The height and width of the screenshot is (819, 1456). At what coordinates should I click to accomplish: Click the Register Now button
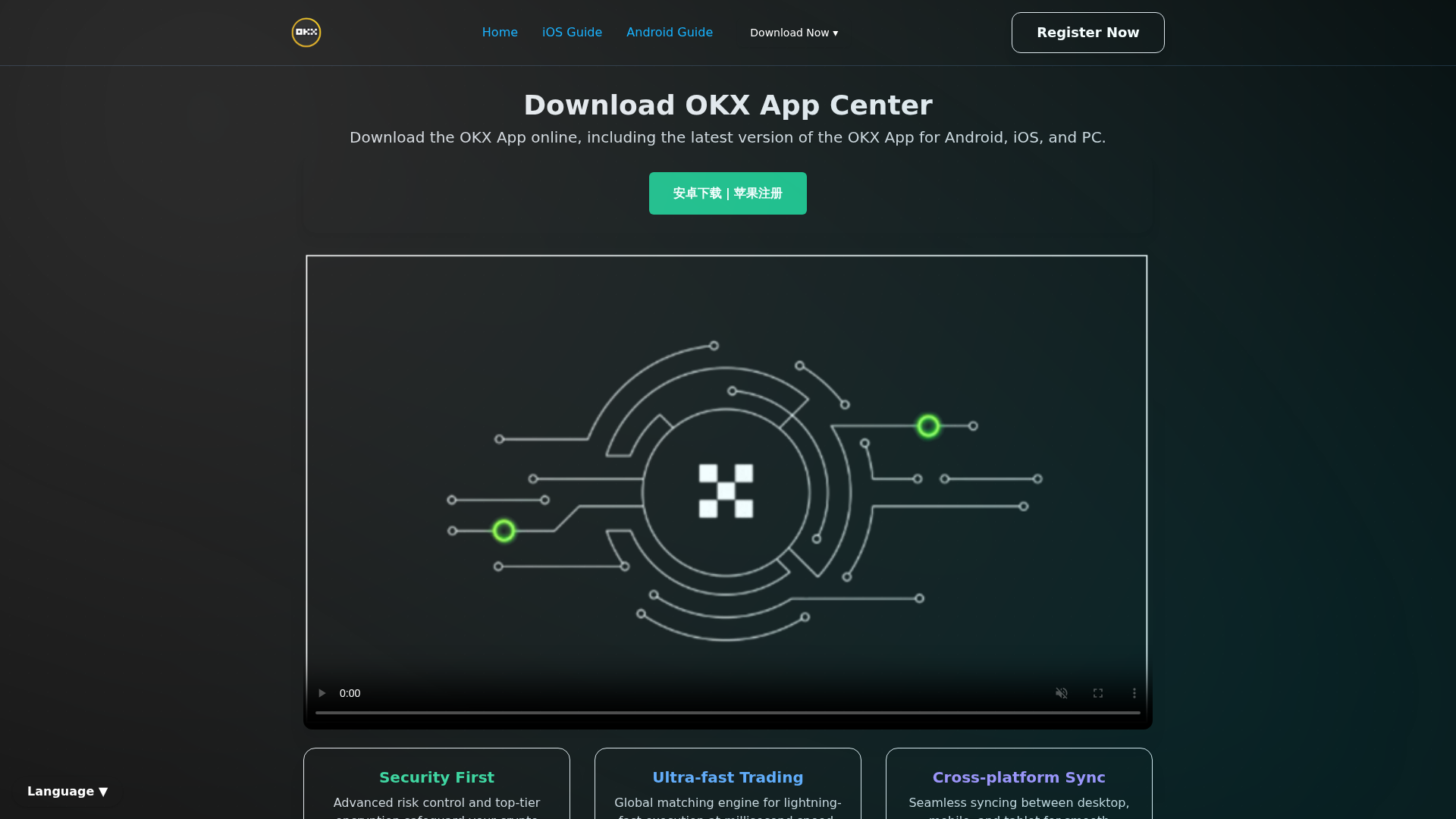click(x=1088, y=33)
